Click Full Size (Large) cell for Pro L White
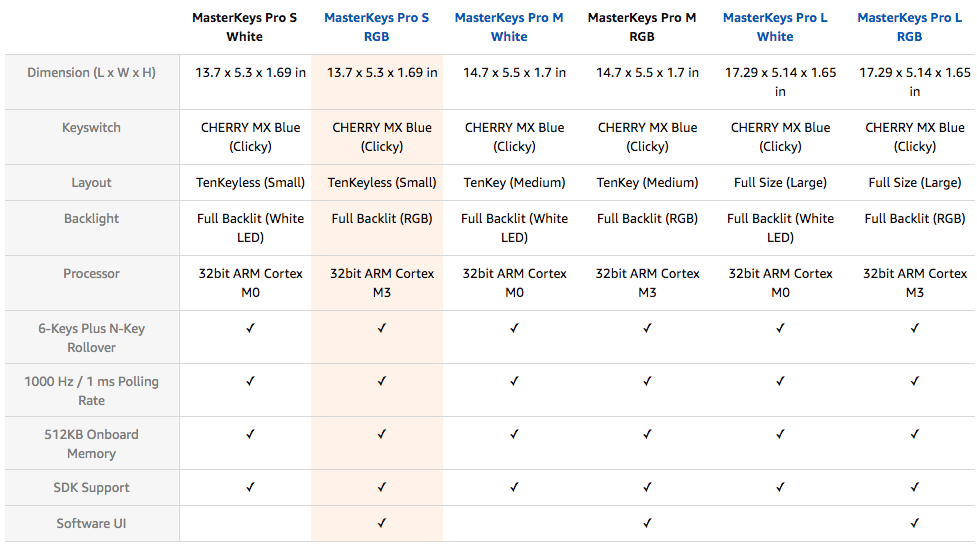The image size is (977, 546). click(781, 182)
